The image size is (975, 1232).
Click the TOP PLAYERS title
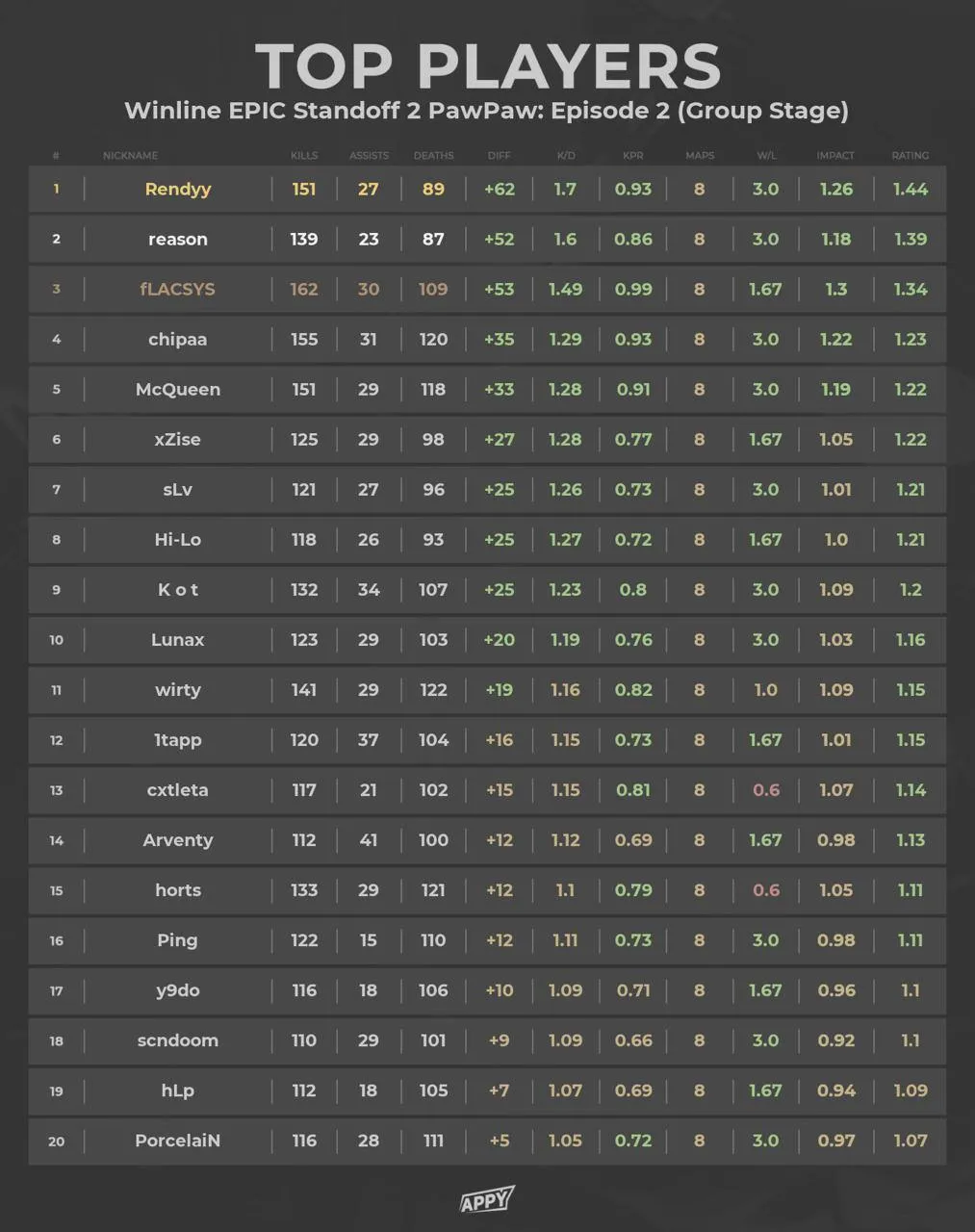[x=488, y=66]
